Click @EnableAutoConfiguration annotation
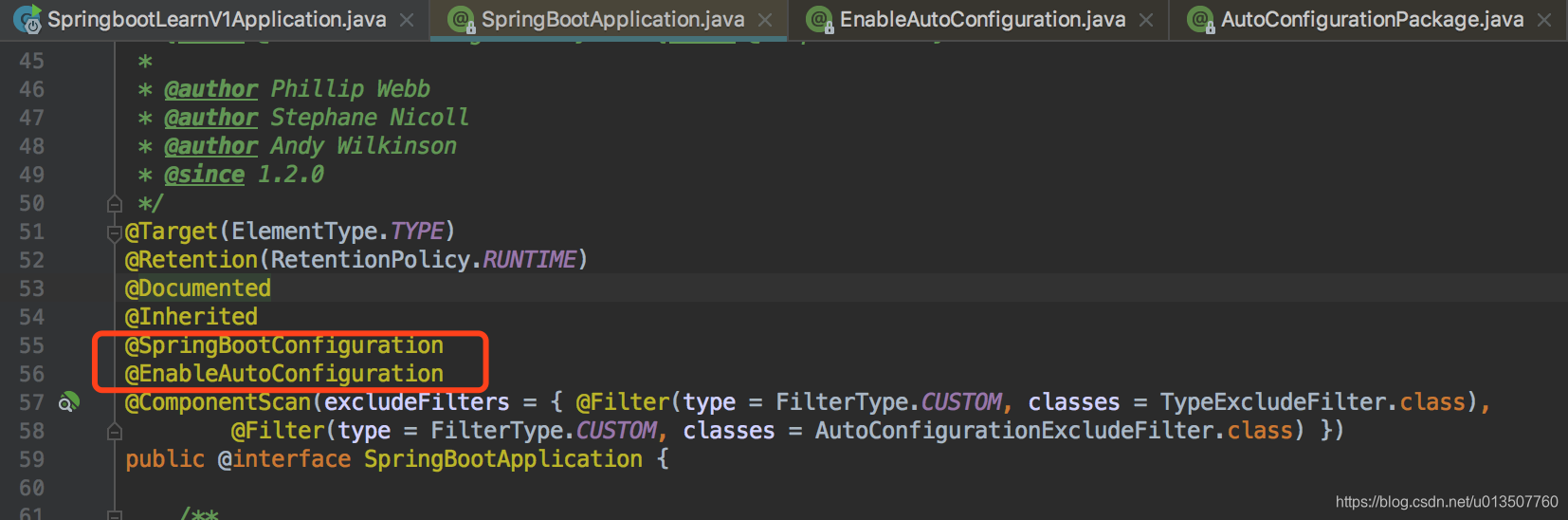The height and width of the screenshot is (520, 1568). click(284, 374)
